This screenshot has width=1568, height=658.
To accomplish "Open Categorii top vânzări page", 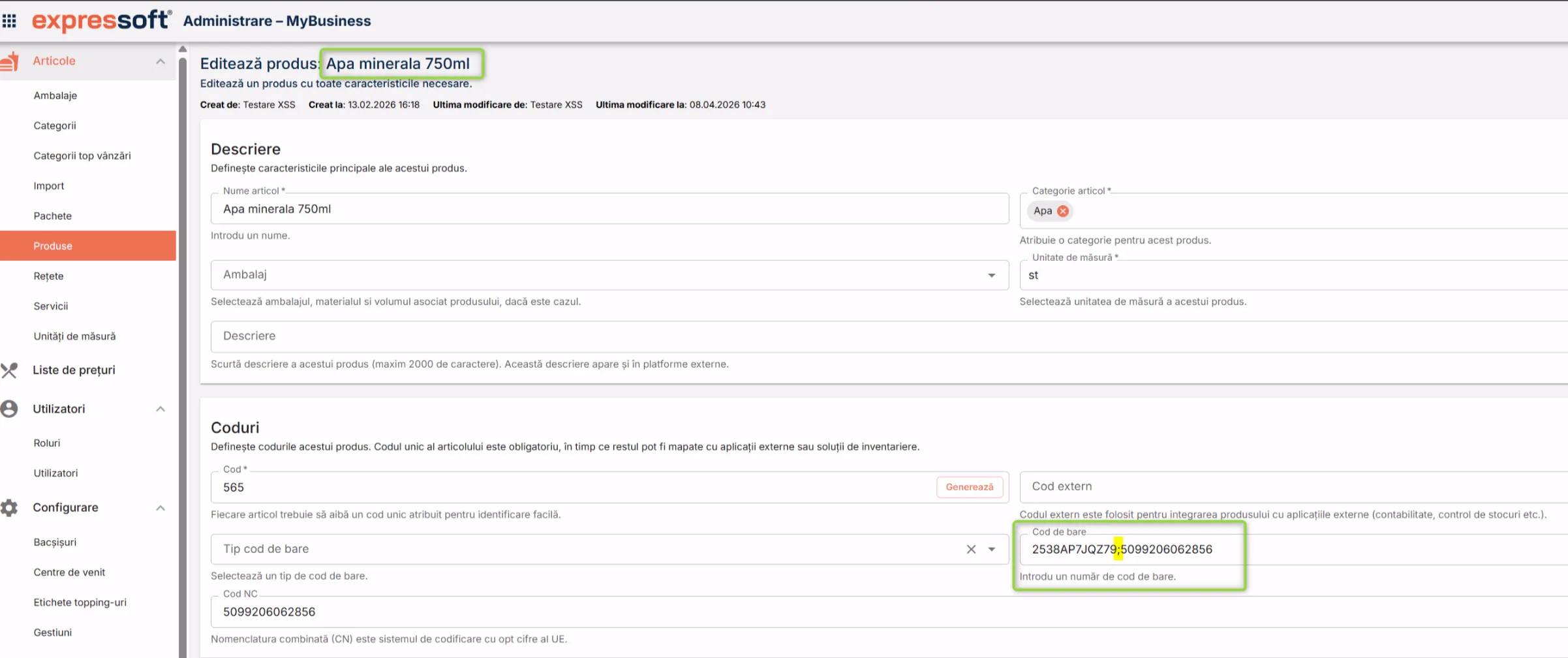I will [x=82, y=155].
